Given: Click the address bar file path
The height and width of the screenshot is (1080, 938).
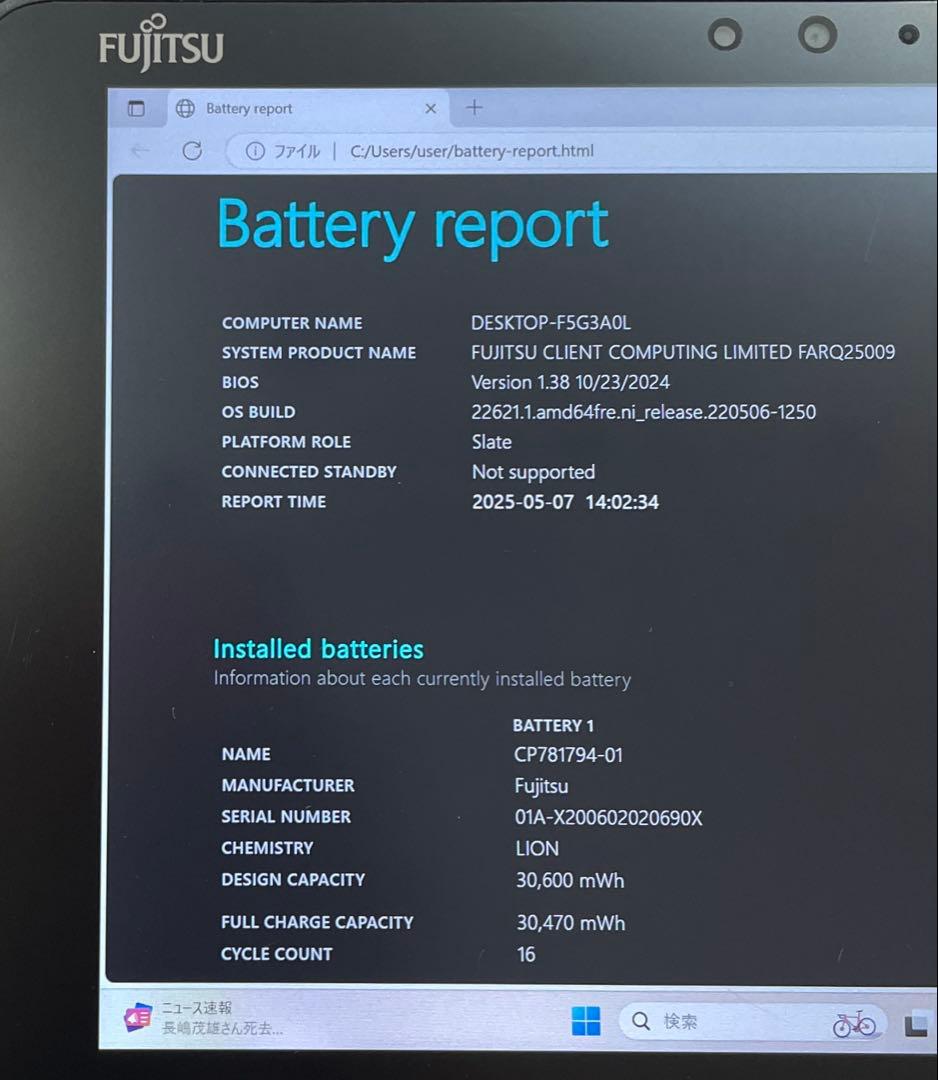Looking at the screenshot, I should (472, 151).
